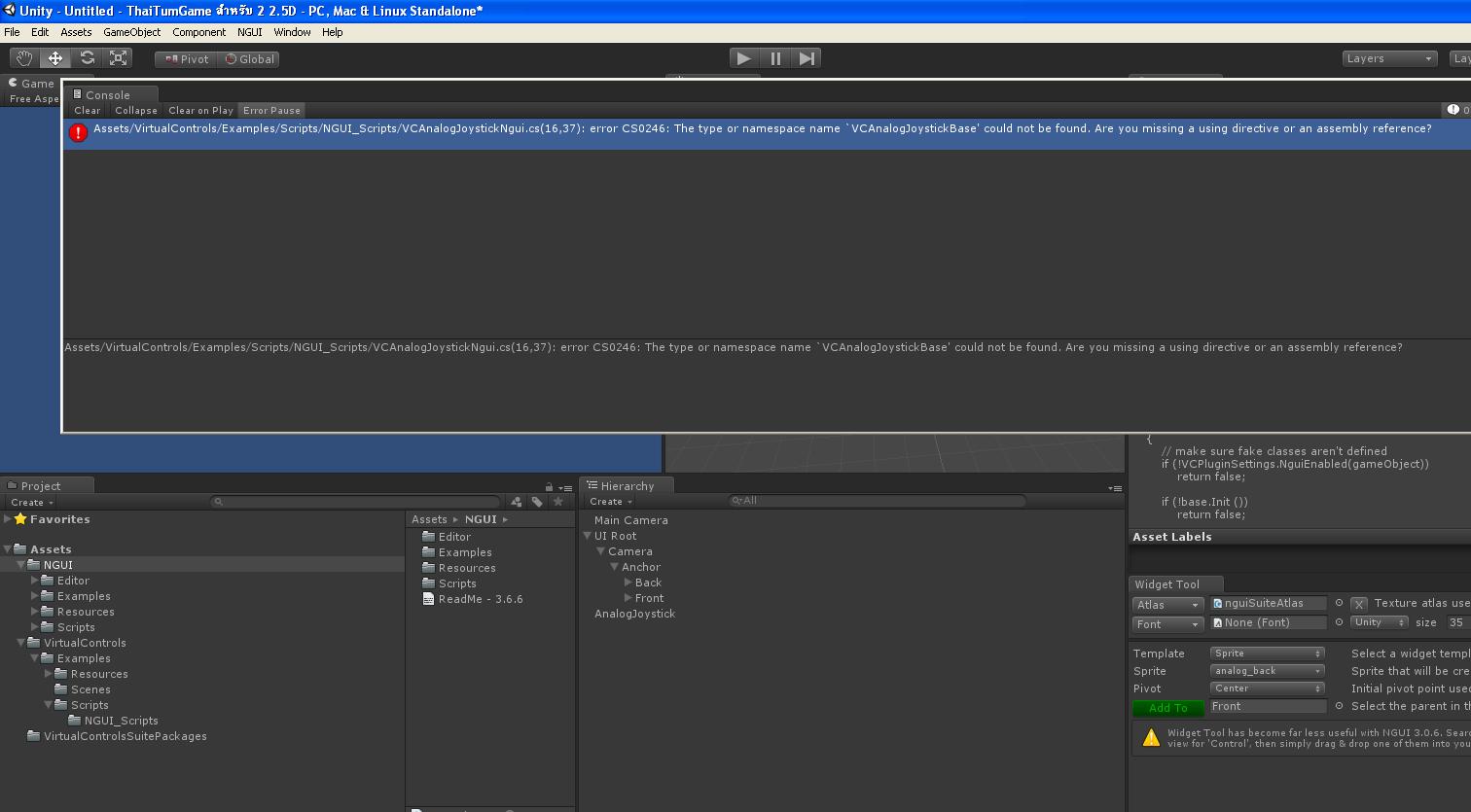Expand the Front object in Hierarchy

[628, 598]
